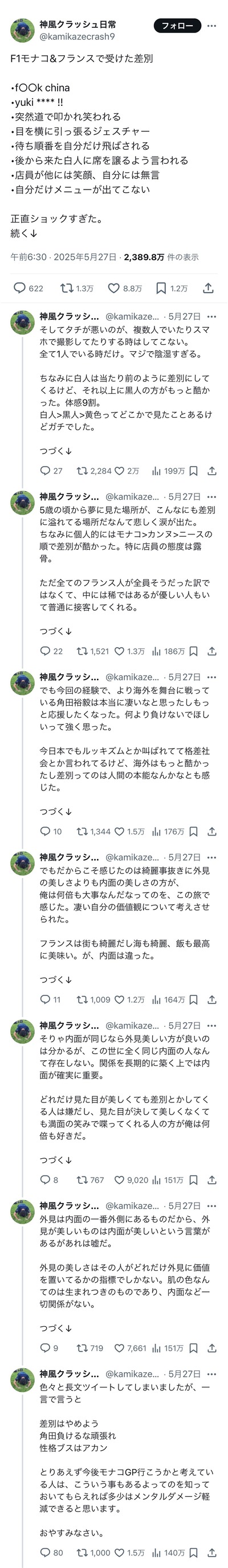Open the more options menu on main post
Screen dimensions: 228x1568
[x=211, y=26]
